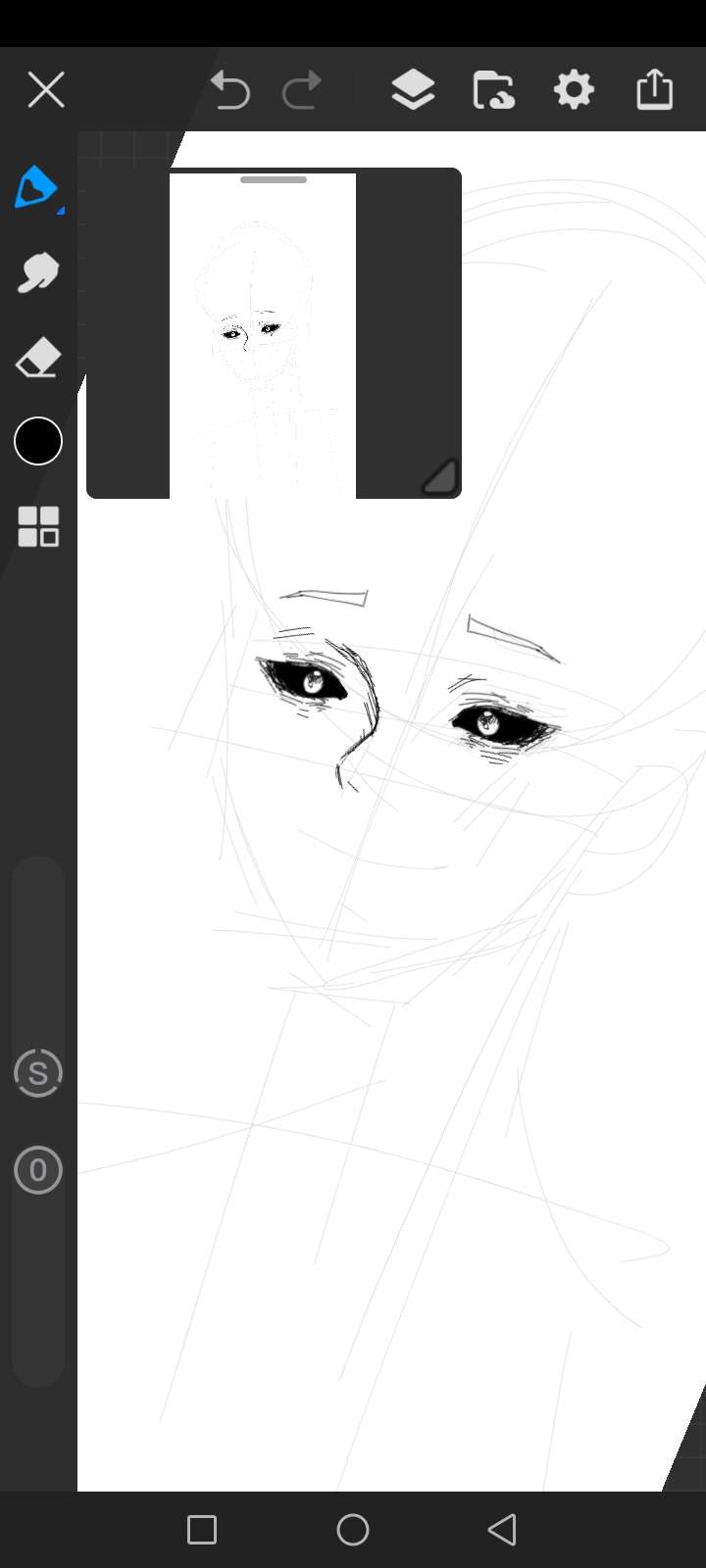This screenshot has height=1568, width=706.
Task: Tap the reference sketch thumbnail
Action: [x=262, y=335]
